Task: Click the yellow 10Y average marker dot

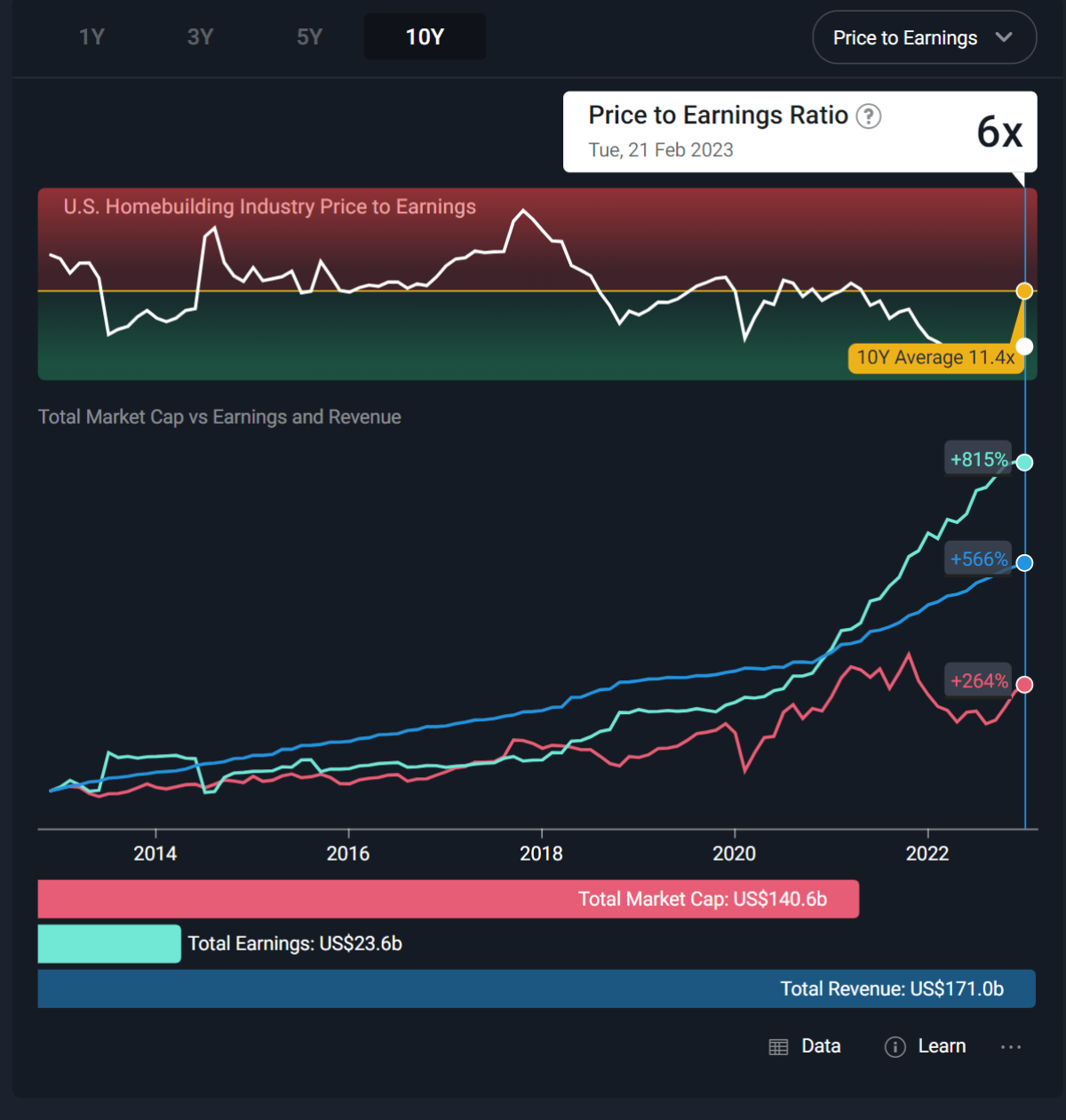Action: (x=1024, y=291)
